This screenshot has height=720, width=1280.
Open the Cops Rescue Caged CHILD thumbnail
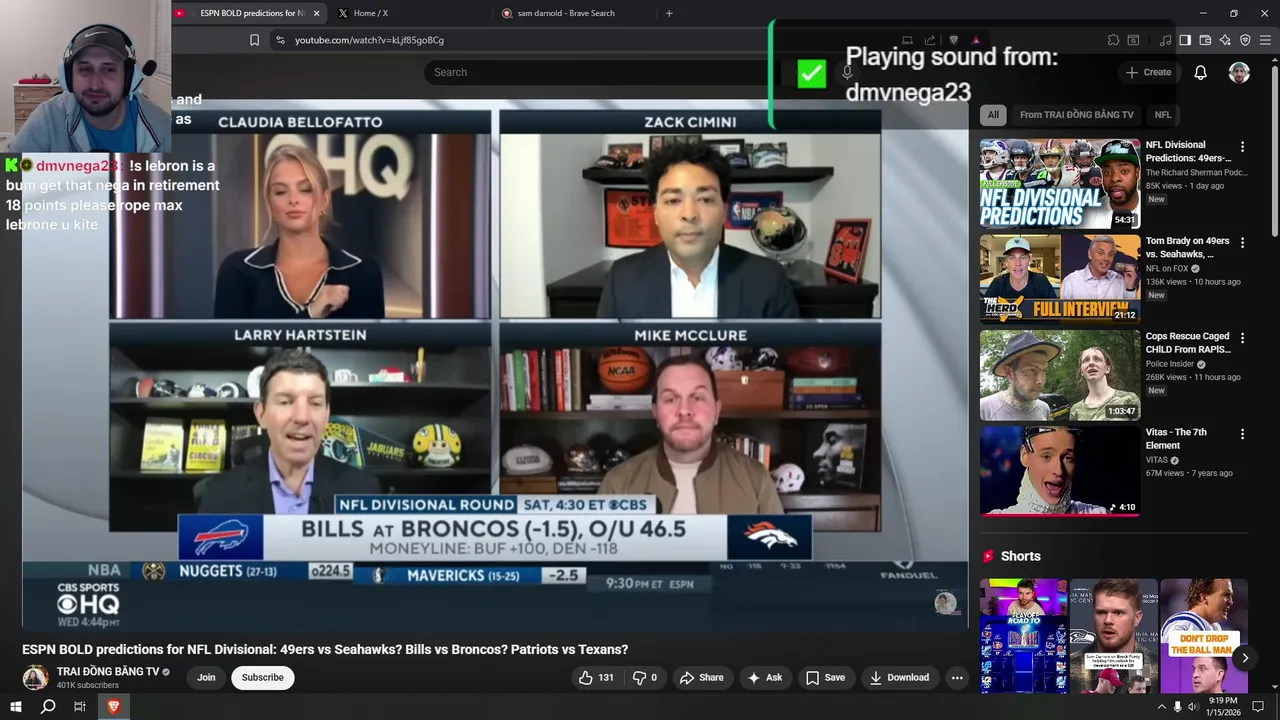pos(1059,375)
